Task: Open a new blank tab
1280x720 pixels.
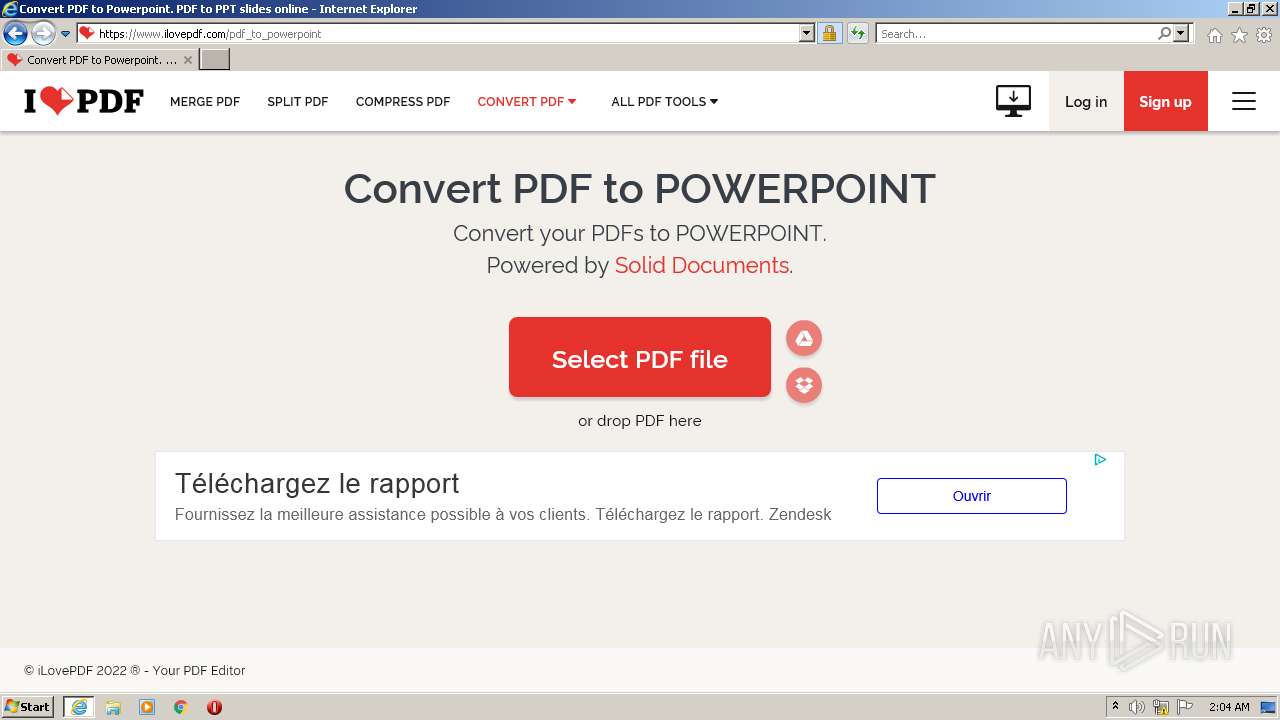Action: click(x=215, y=60)
